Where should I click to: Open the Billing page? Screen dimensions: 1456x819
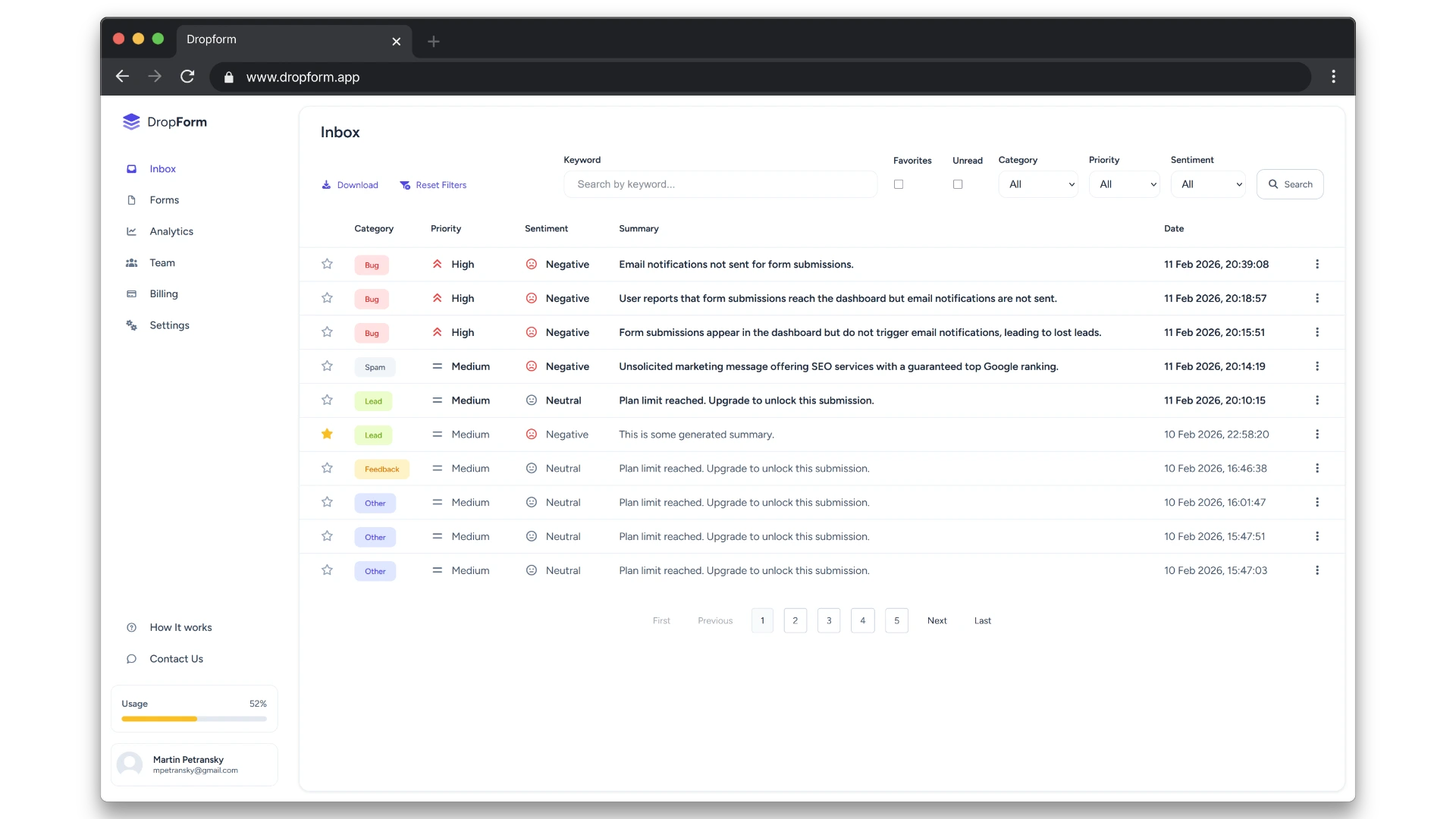[162, 293]
